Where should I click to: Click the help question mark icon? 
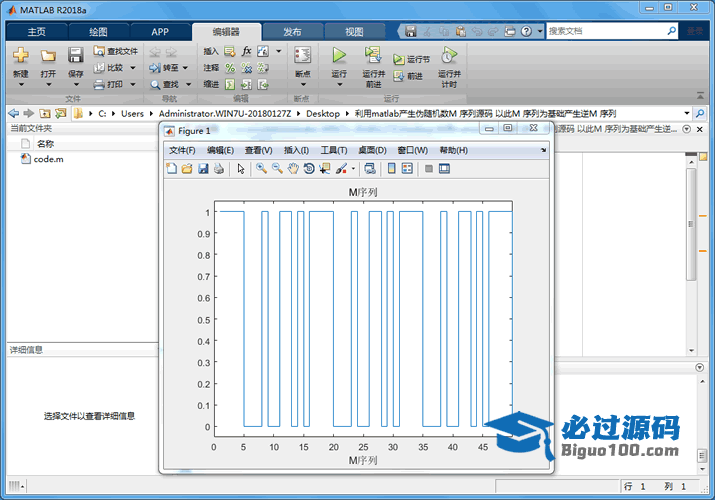coord(526,31)
